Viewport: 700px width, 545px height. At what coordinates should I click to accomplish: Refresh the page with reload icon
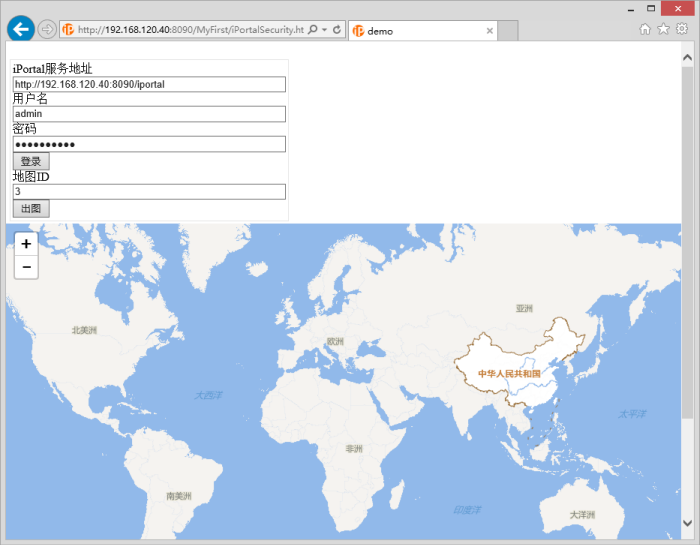(x=337, y=30)
